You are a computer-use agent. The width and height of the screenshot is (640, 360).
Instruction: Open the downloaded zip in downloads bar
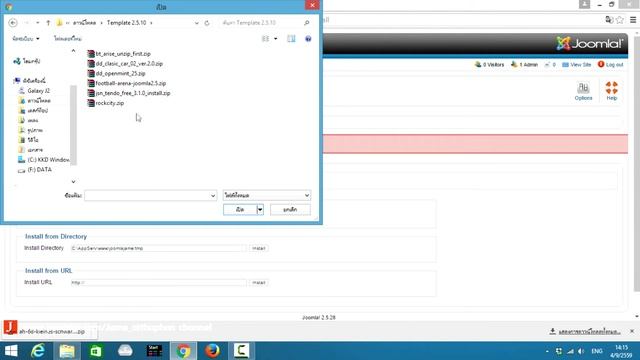click(50, 331)
